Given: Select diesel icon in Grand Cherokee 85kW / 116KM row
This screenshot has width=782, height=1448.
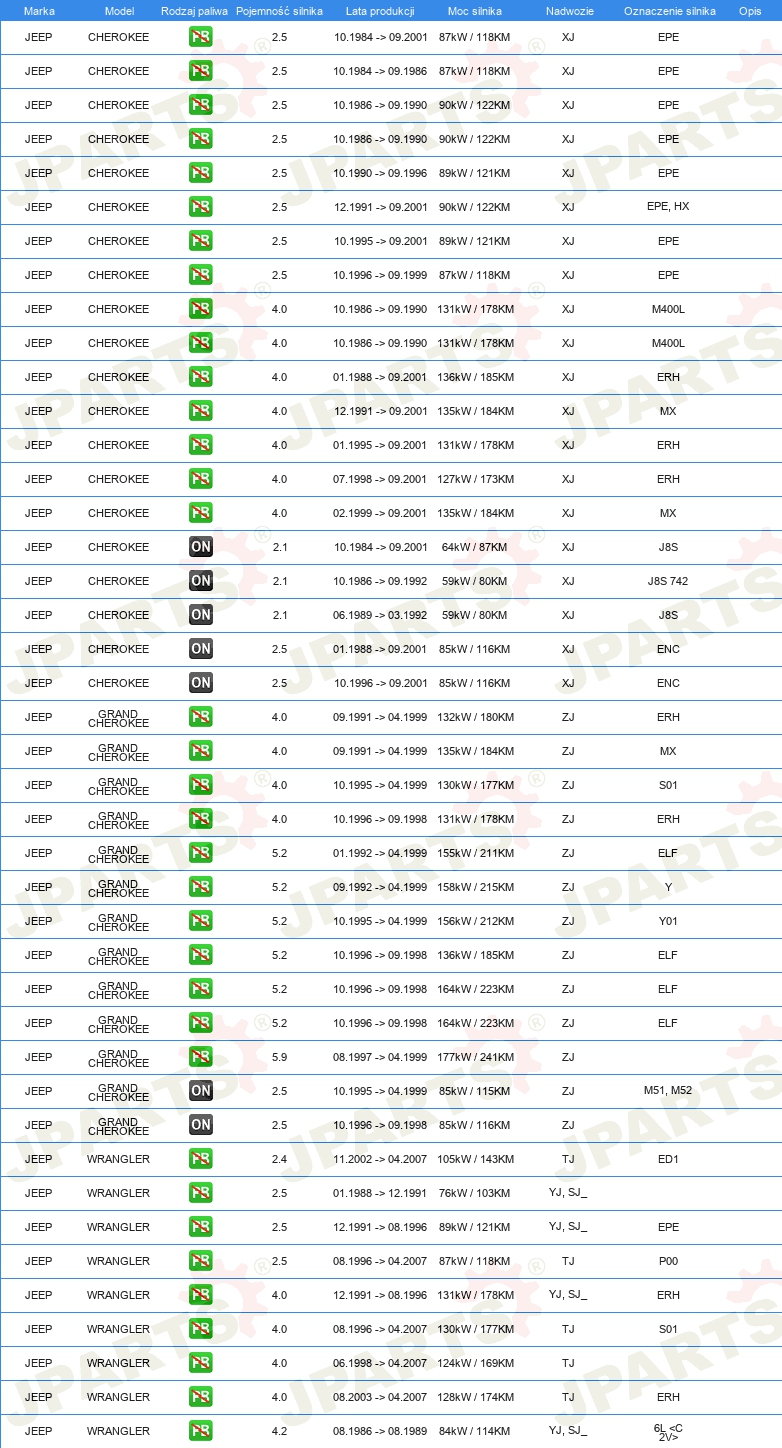Looking at the screenshot, I should pos(201,1125).
